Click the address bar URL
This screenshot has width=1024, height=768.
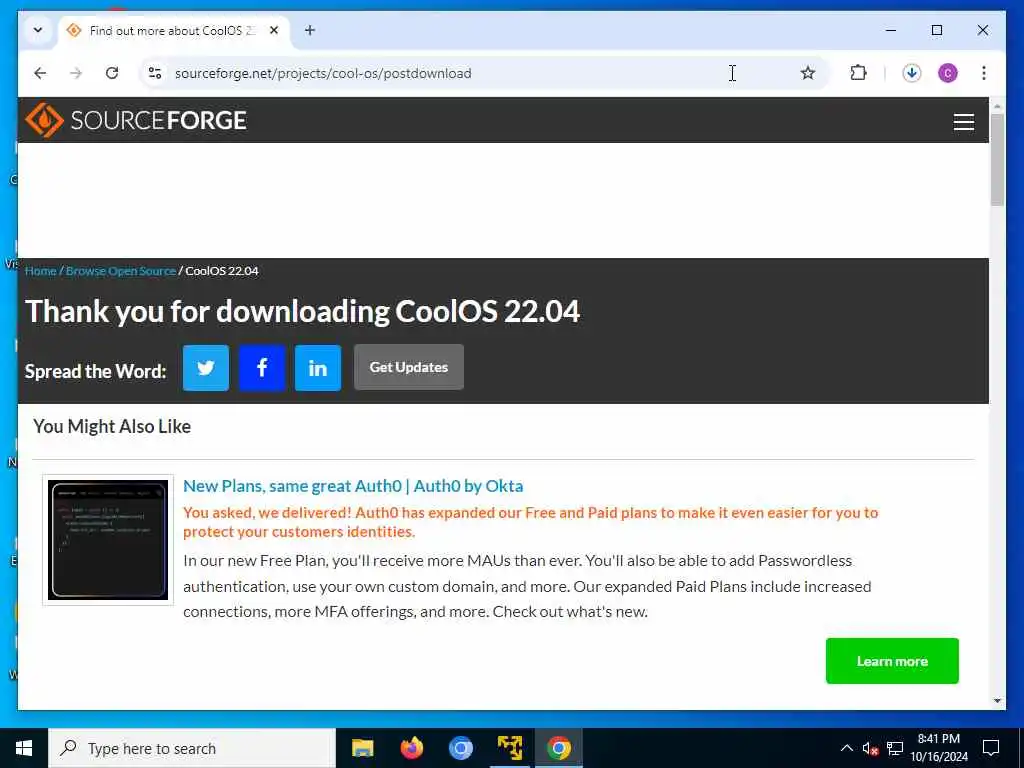[x=323, y=73]
